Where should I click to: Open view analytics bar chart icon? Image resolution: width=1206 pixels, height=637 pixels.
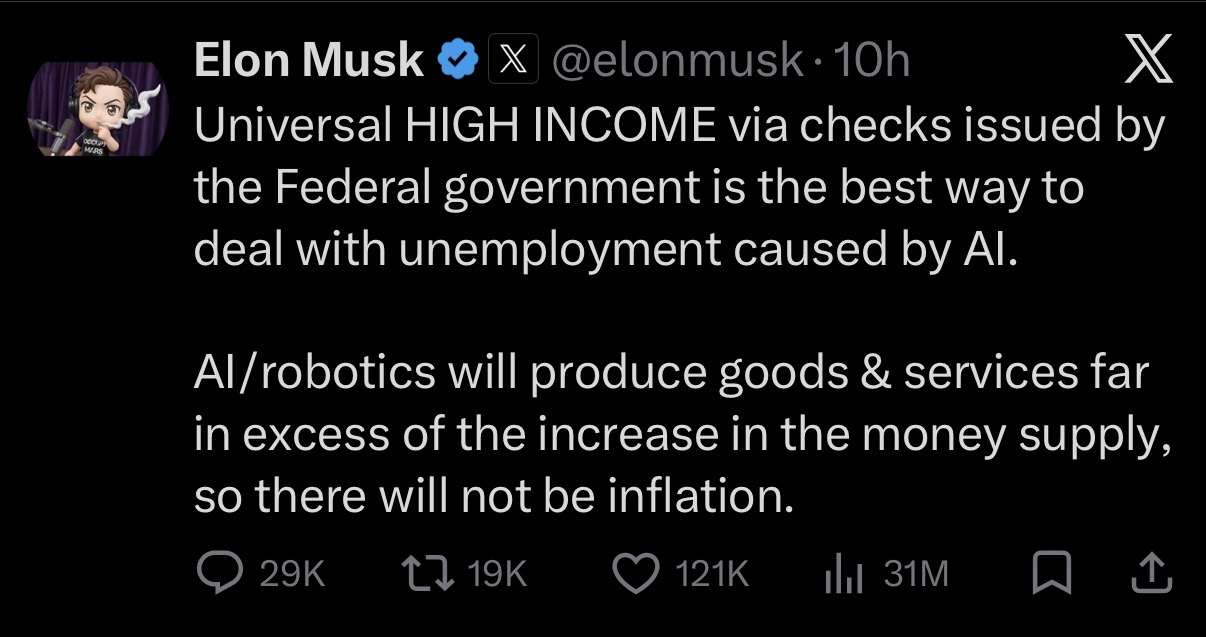click(843, 573)
